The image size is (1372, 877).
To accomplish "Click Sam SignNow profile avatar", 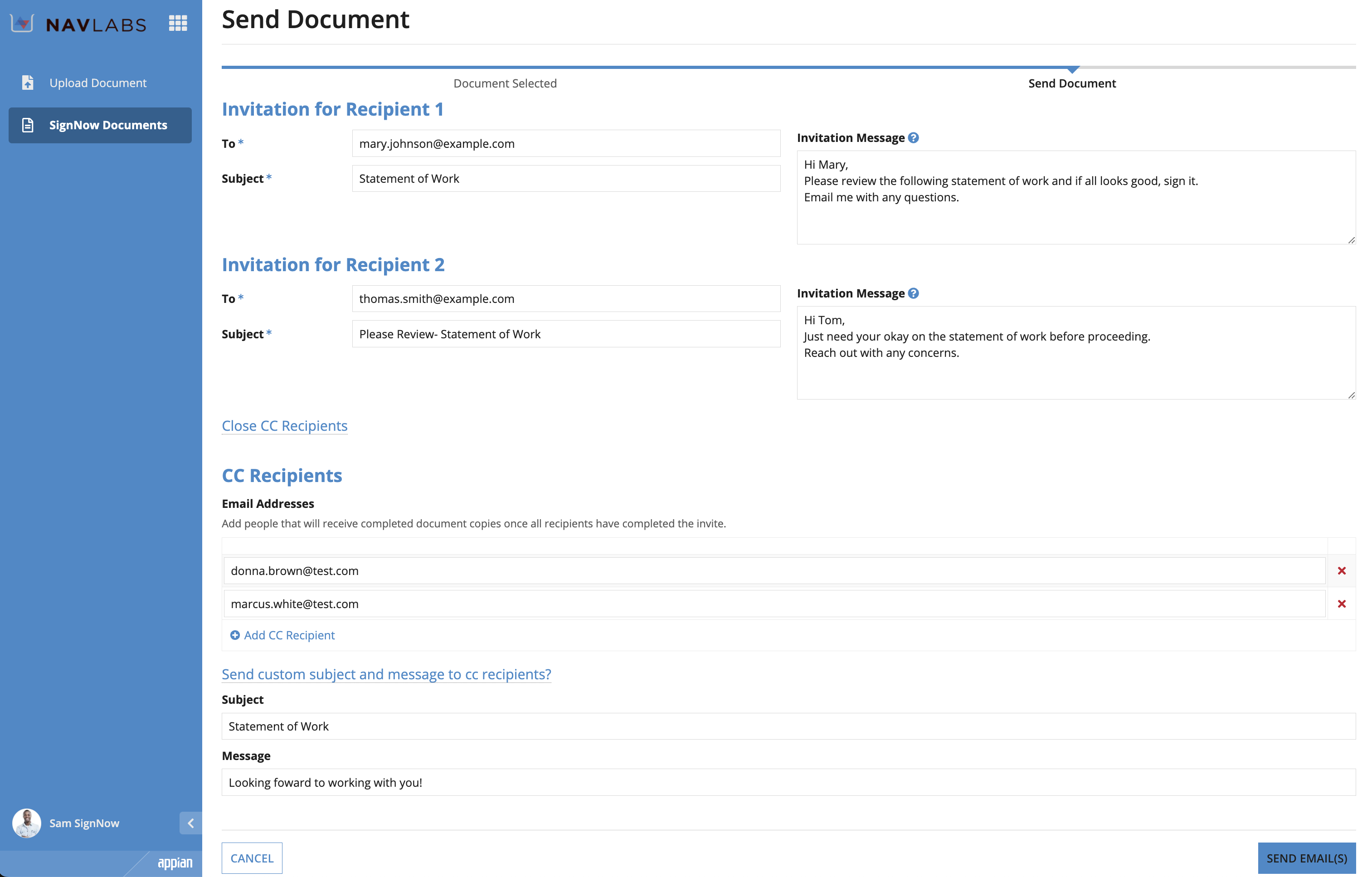I will (x=27, y=823).
